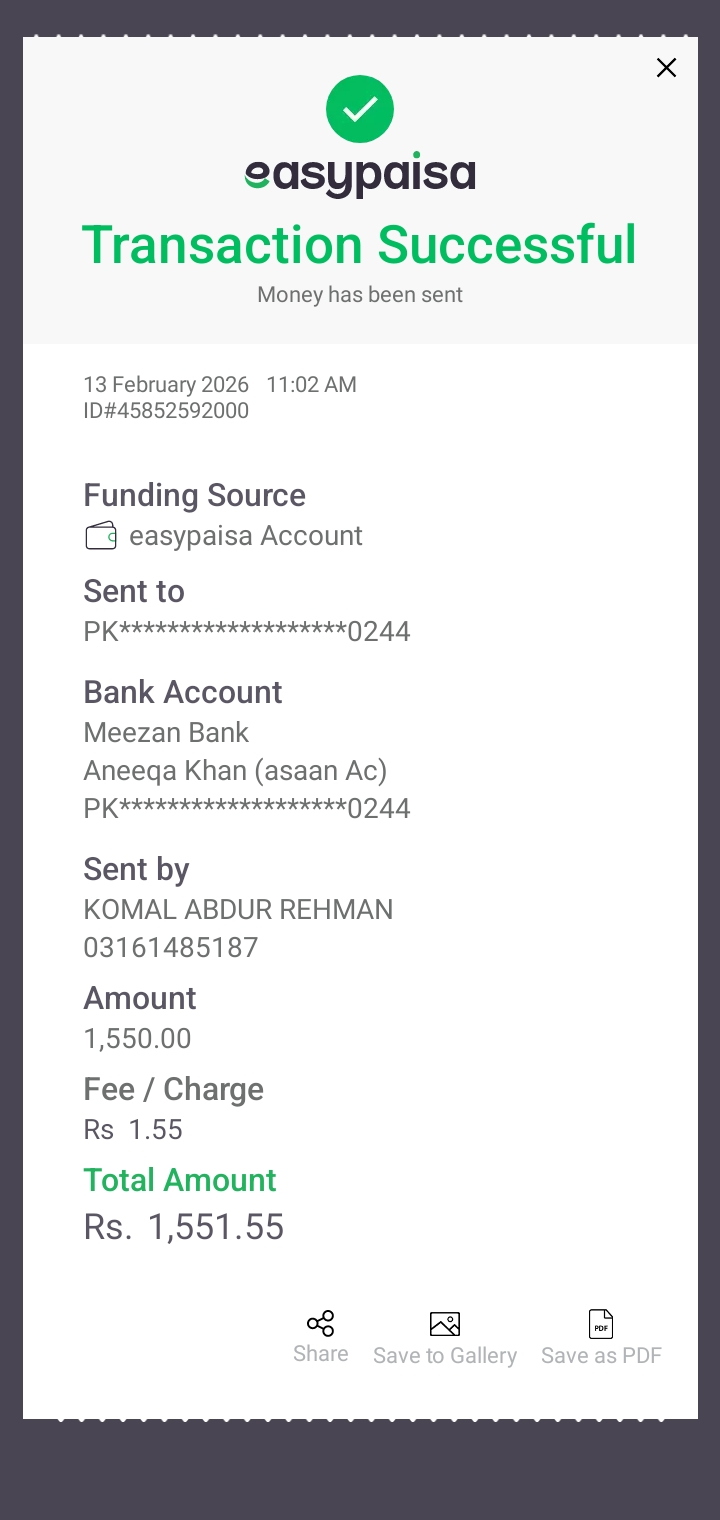Tap the transaction date 13 February 2026
The height and width of the screenshot is (1520, 720).
tap(168, 385)
